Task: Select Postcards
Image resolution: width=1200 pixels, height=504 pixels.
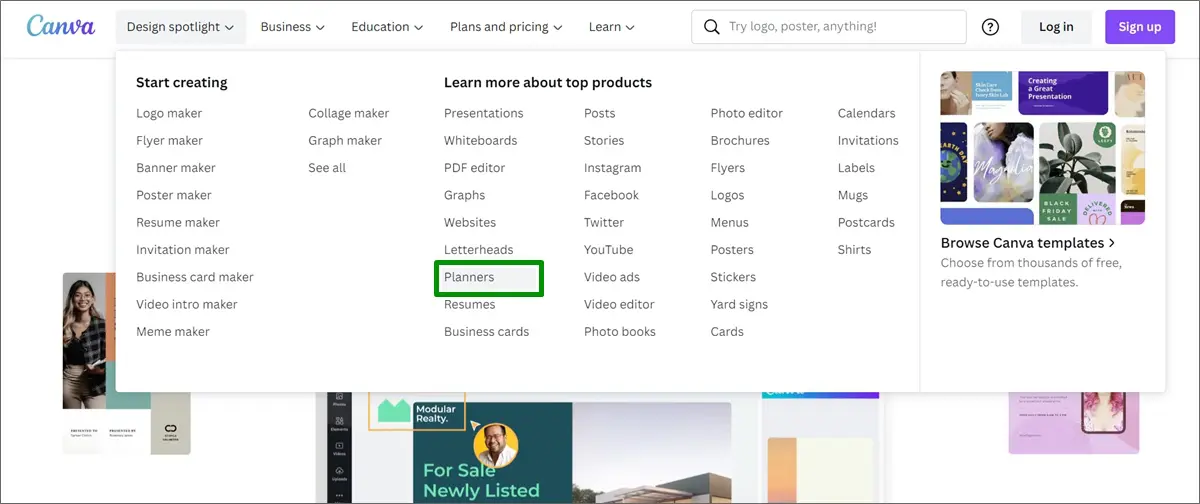Action: (x=866, y=222)
